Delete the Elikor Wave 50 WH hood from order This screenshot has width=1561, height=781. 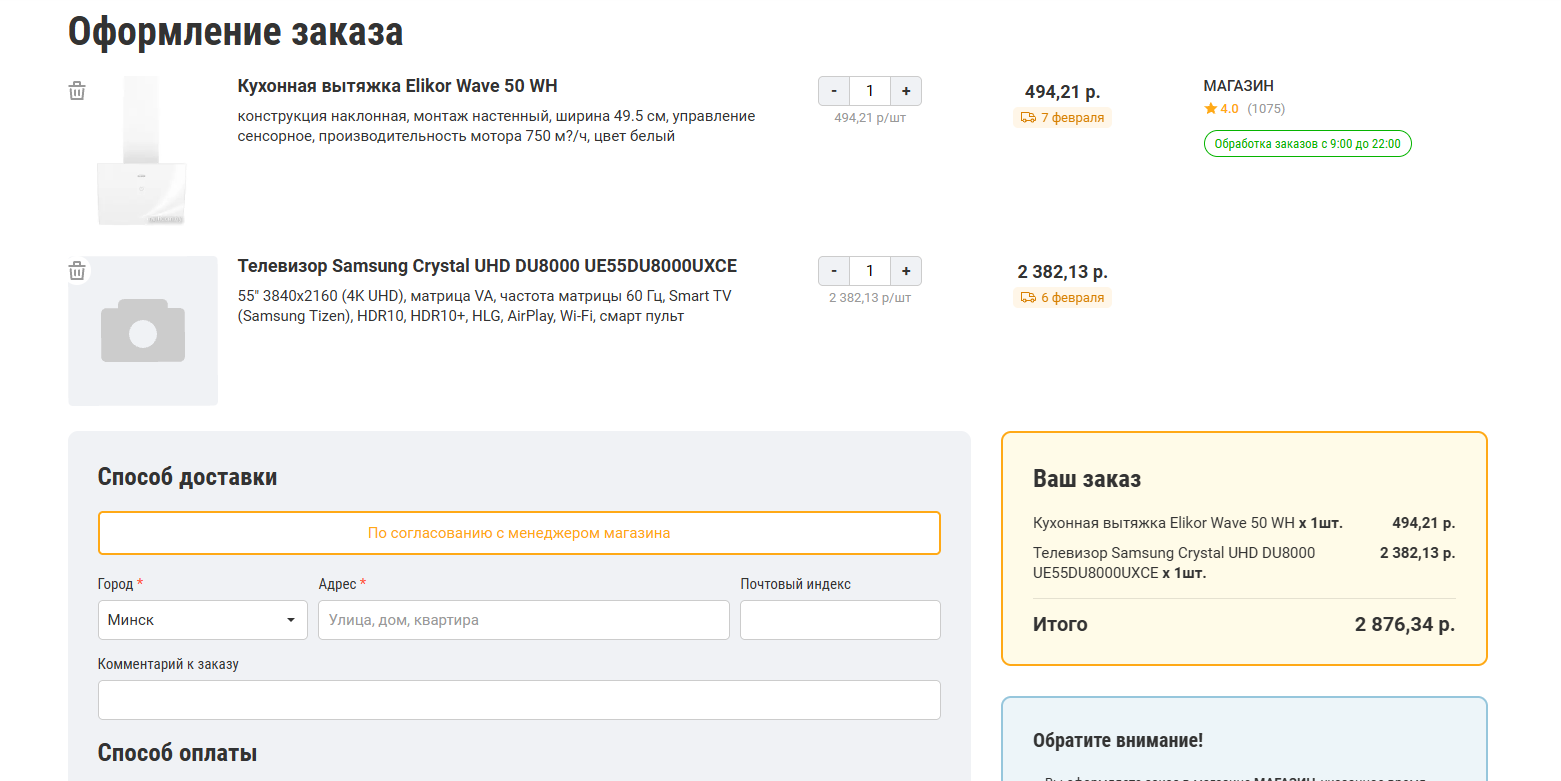(77, 91)
